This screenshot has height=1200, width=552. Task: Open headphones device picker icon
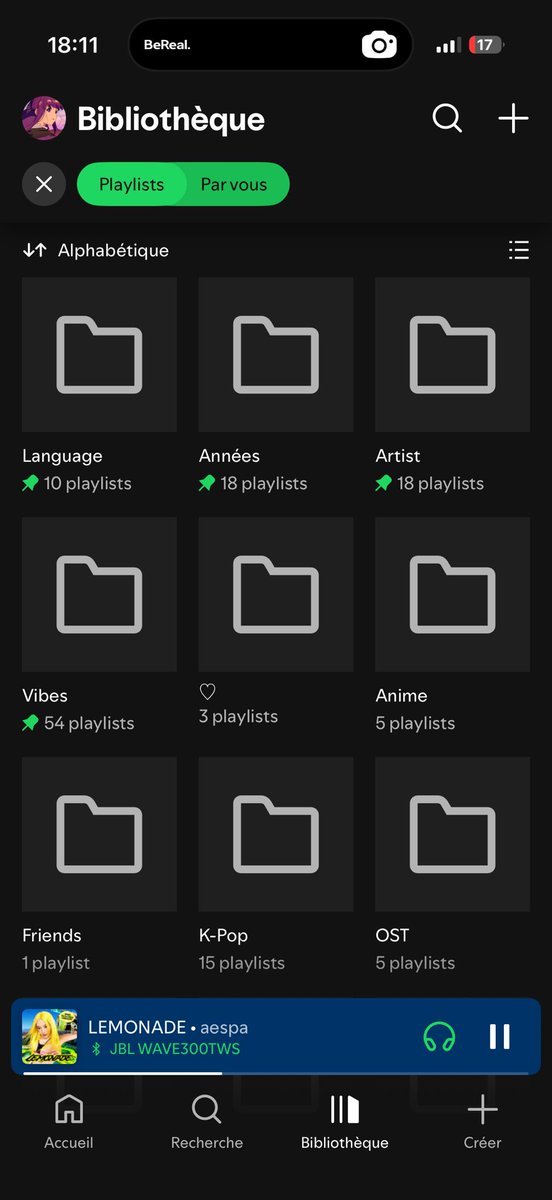[439, 1037]
